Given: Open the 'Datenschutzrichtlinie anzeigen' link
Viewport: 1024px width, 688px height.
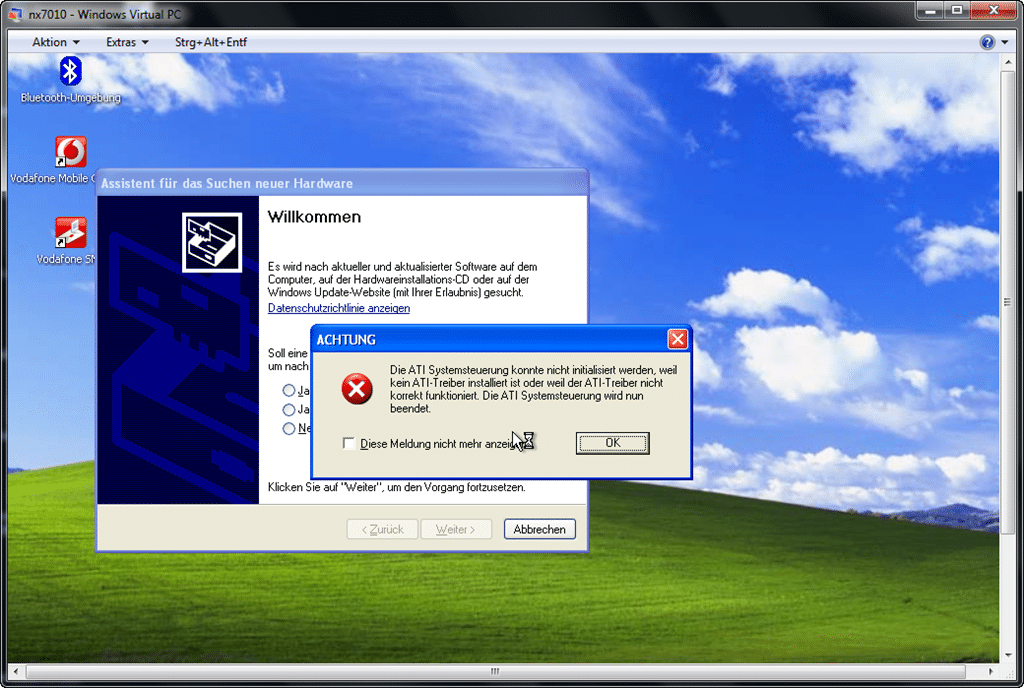Looking at the screenshot, I should (x=339, y=308).
